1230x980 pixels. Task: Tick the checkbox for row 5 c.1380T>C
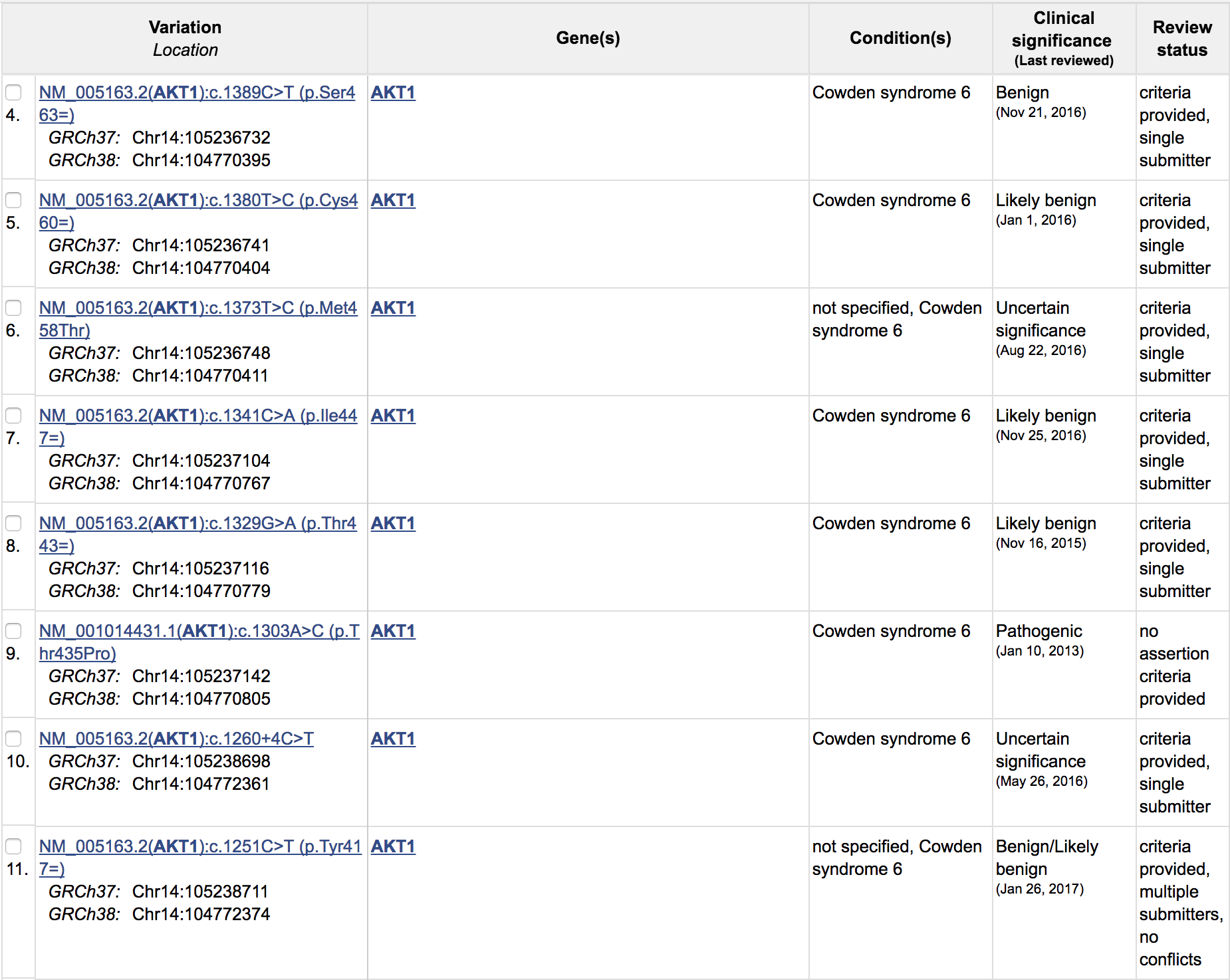tap(13, 200)
